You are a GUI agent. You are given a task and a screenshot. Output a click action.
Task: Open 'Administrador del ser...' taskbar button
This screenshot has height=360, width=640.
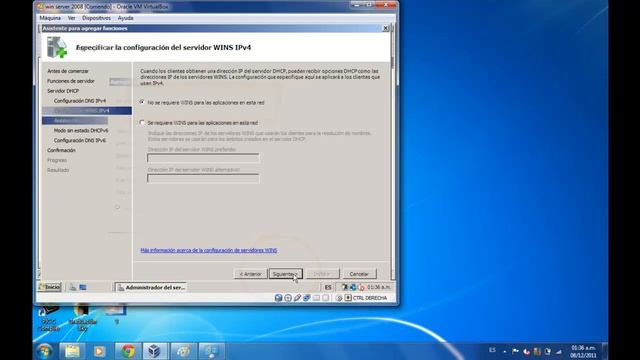click(151, 287)
